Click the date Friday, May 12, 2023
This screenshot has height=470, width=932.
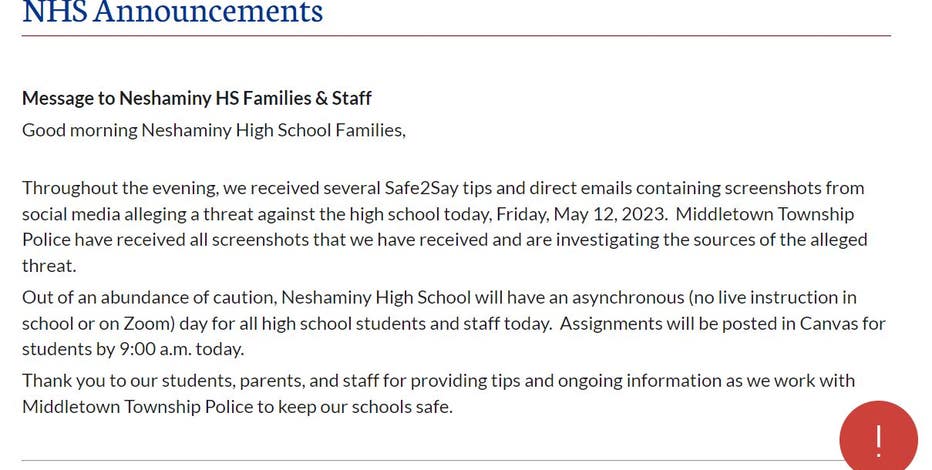pos(582,214)
